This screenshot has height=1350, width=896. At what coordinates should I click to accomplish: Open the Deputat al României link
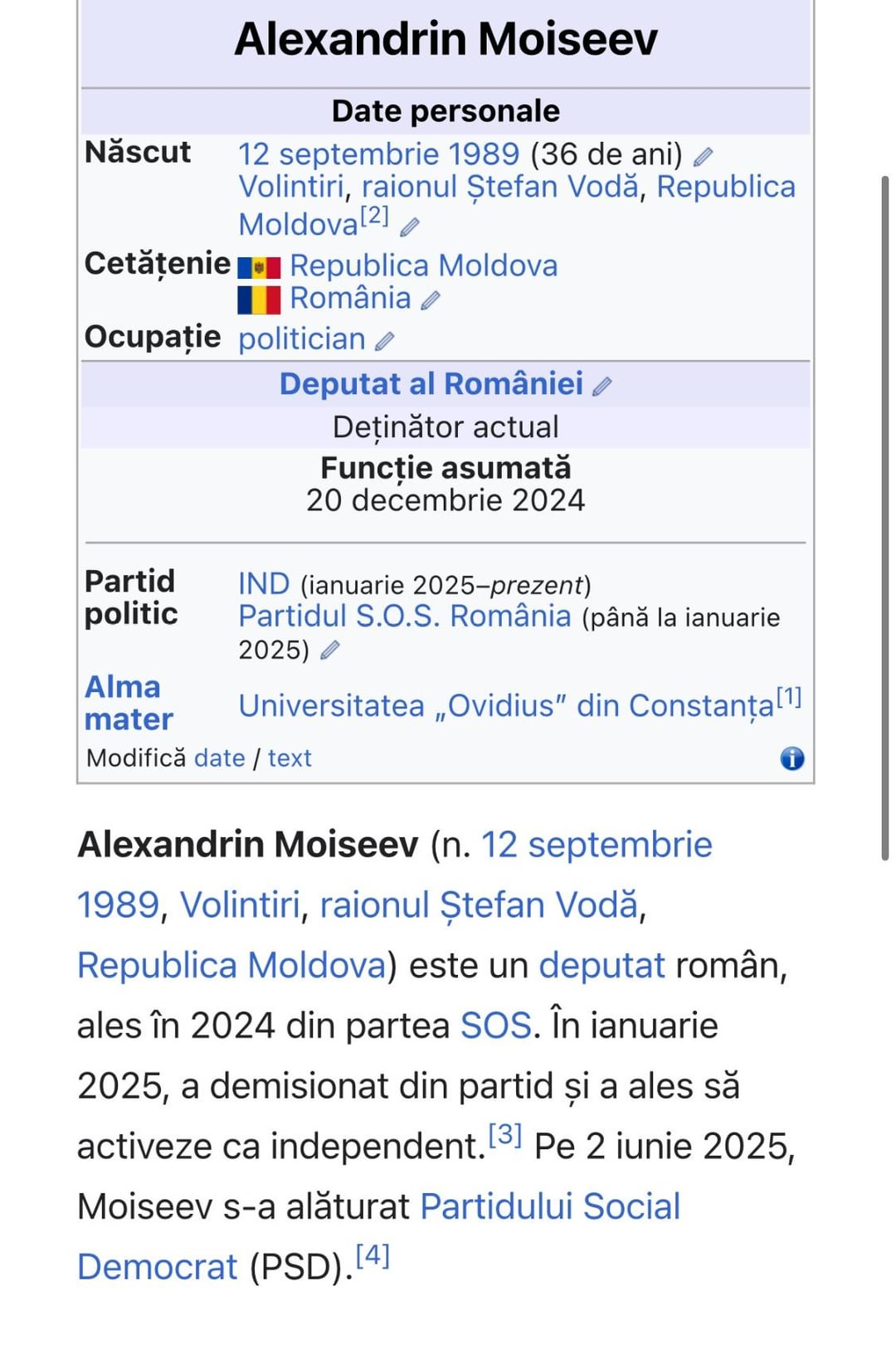coord(431,384)
